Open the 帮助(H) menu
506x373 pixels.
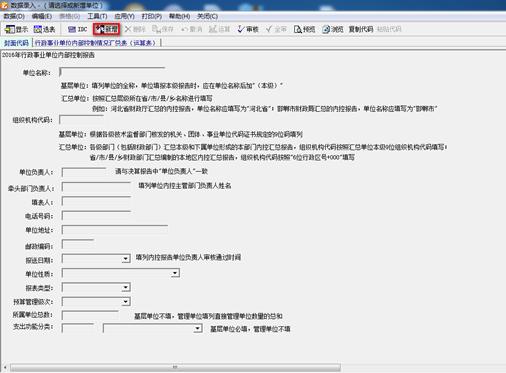(179, 16)
